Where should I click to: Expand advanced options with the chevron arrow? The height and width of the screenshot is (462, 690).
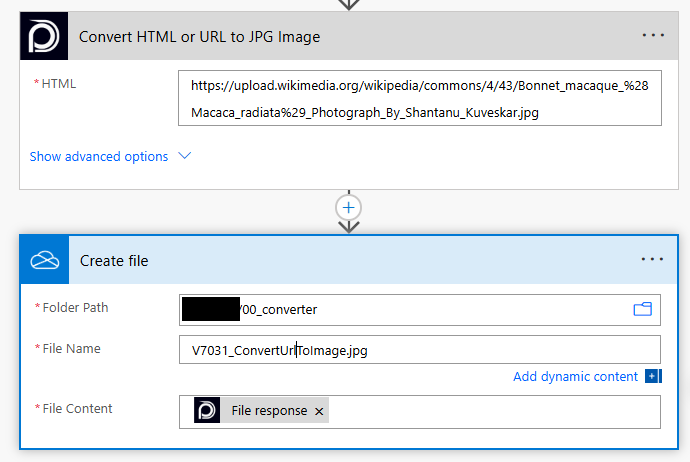point(184,156)
